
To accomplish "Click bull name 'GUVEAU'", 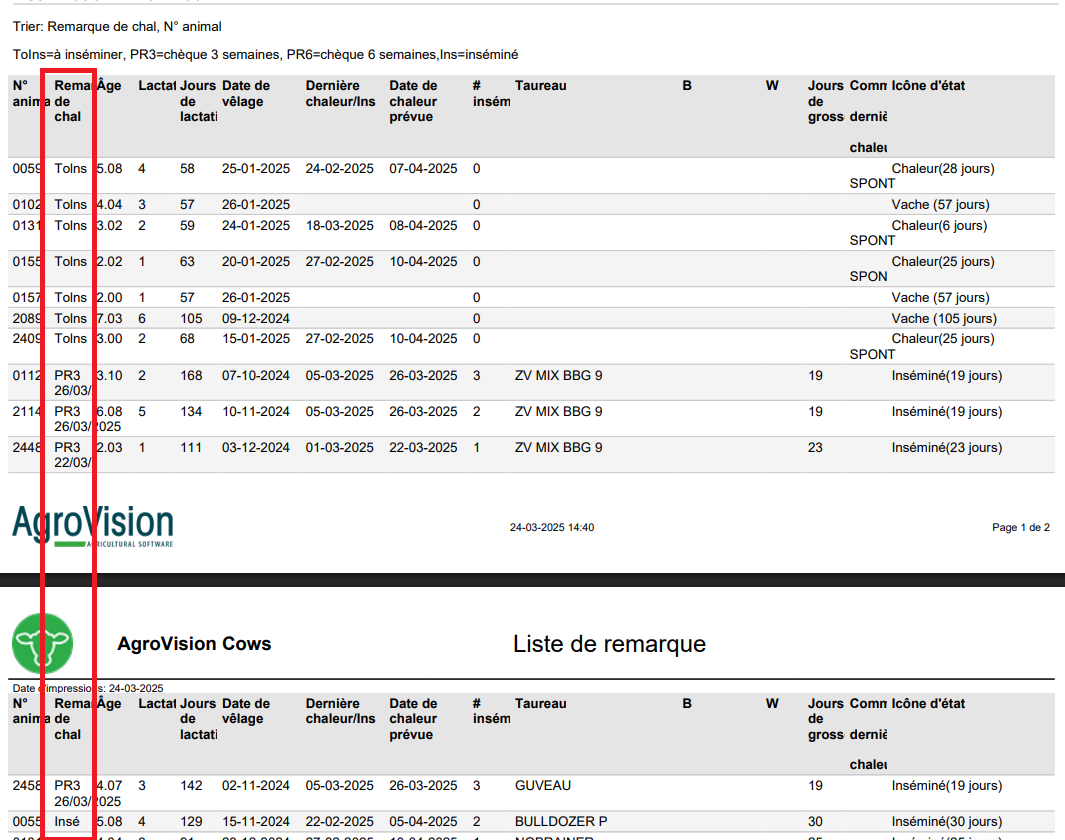I will [x=543, y=786].
